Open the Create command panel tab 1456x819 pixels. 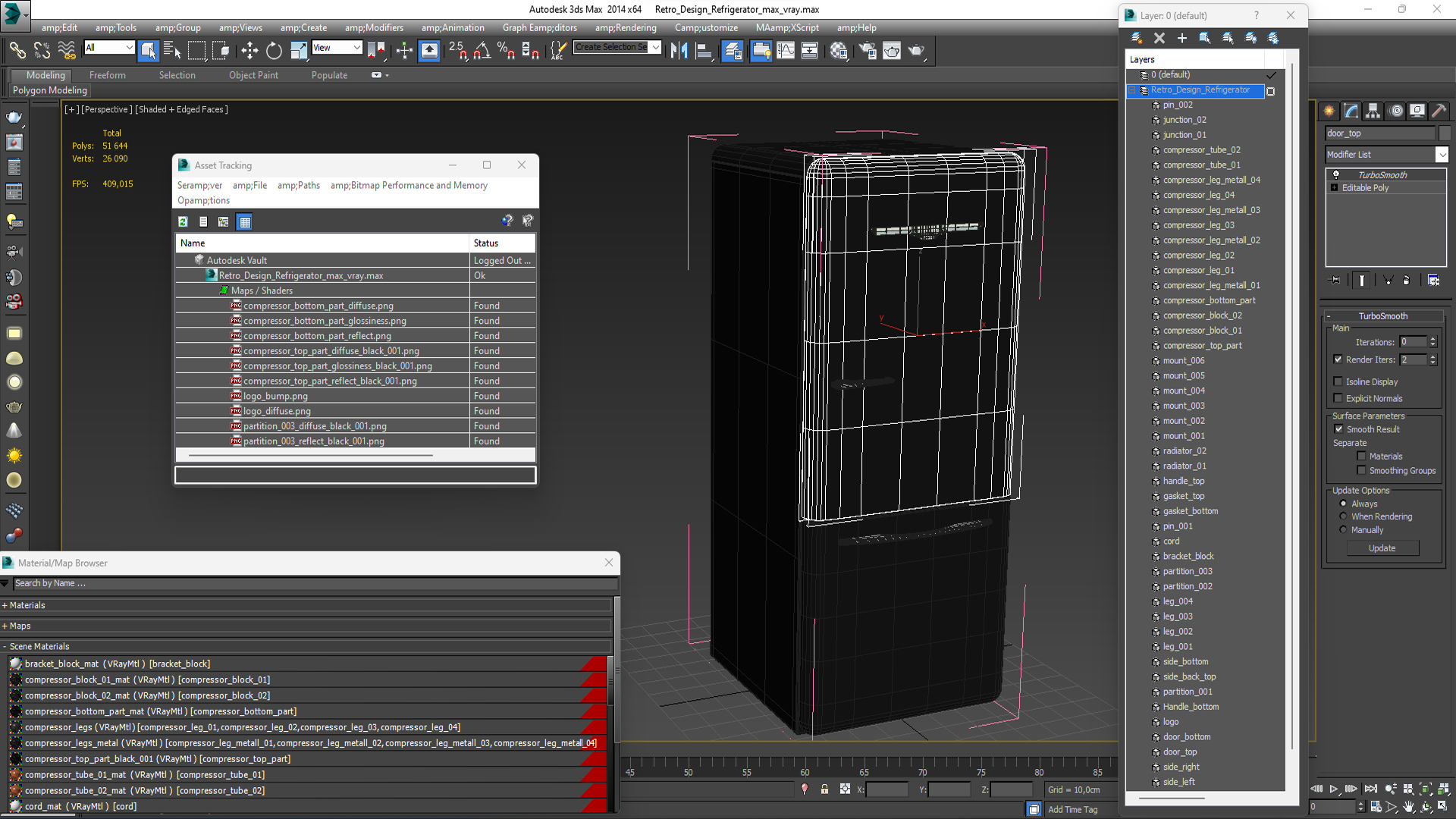1329,111
